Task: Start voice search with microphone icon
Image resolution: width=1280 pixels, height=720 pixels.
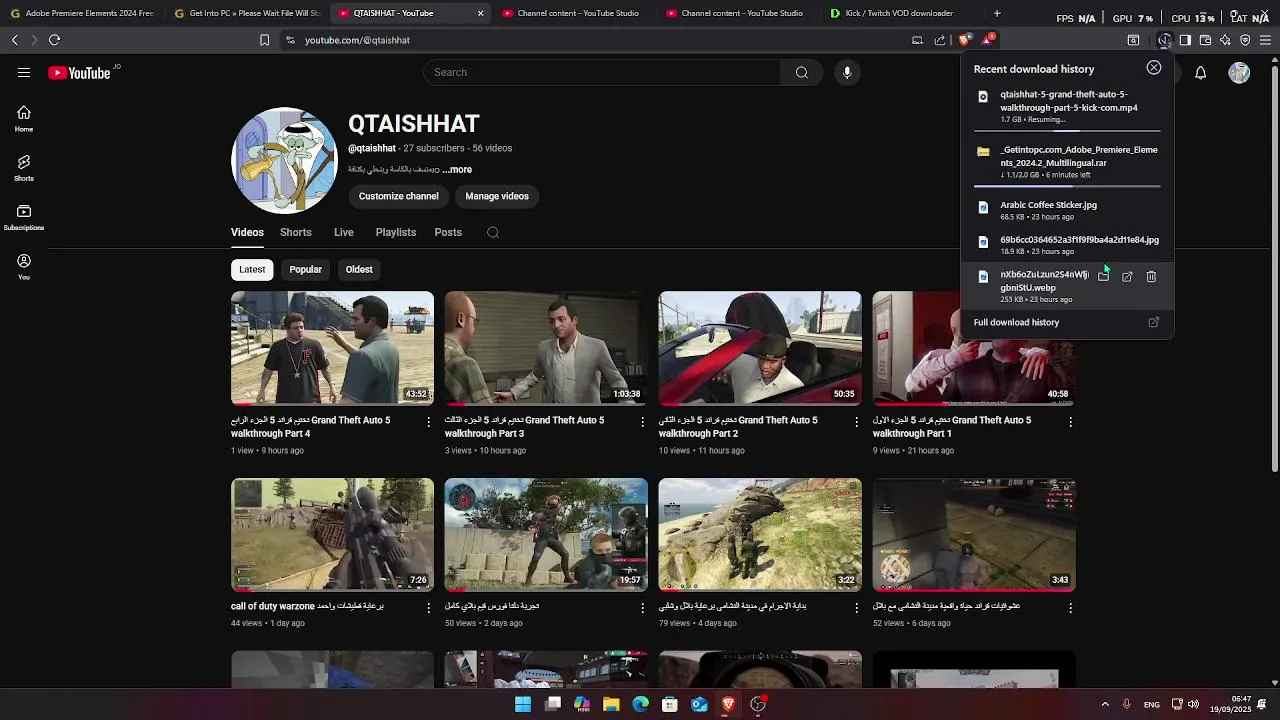Action: [x=847, y=72]
